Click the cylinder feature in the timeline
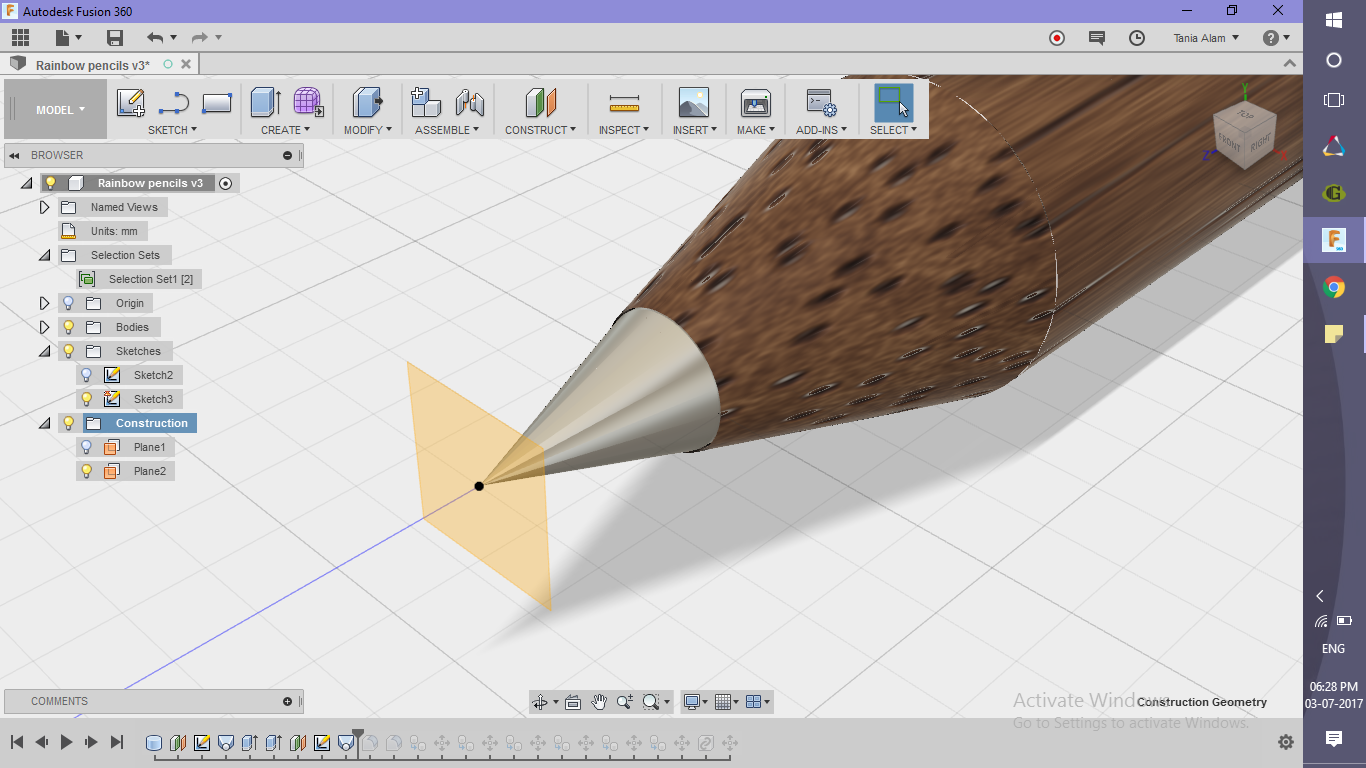 [x=154, y=743]
